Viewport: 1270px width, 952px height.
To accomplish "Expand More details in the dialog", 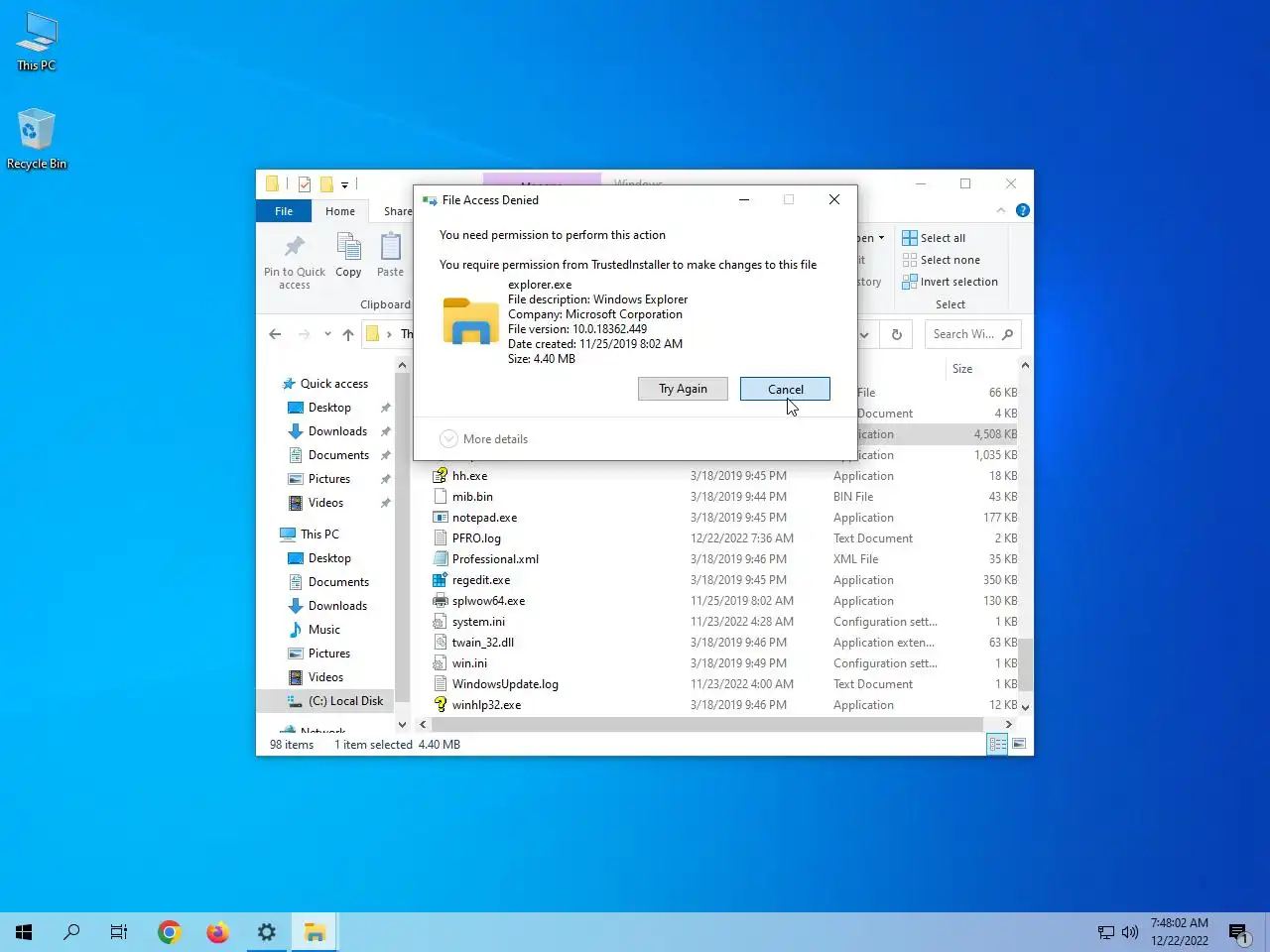I will point(483,438).
